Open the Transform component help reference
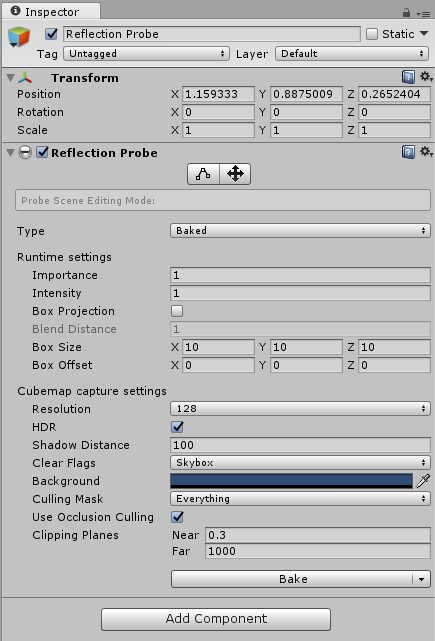 408,77
